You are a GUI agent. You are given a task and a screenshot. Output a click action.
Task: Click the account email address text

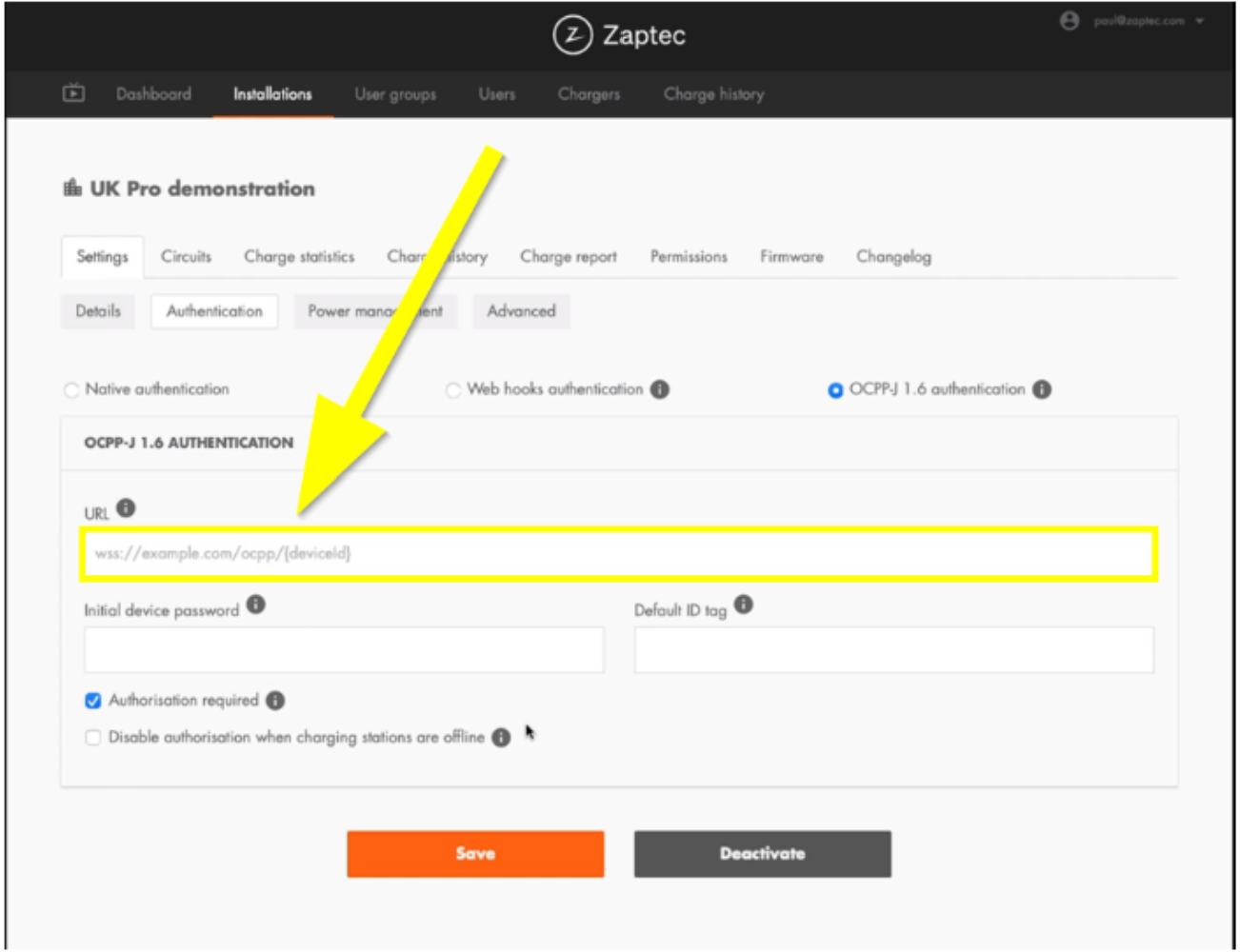[1139, 21]
